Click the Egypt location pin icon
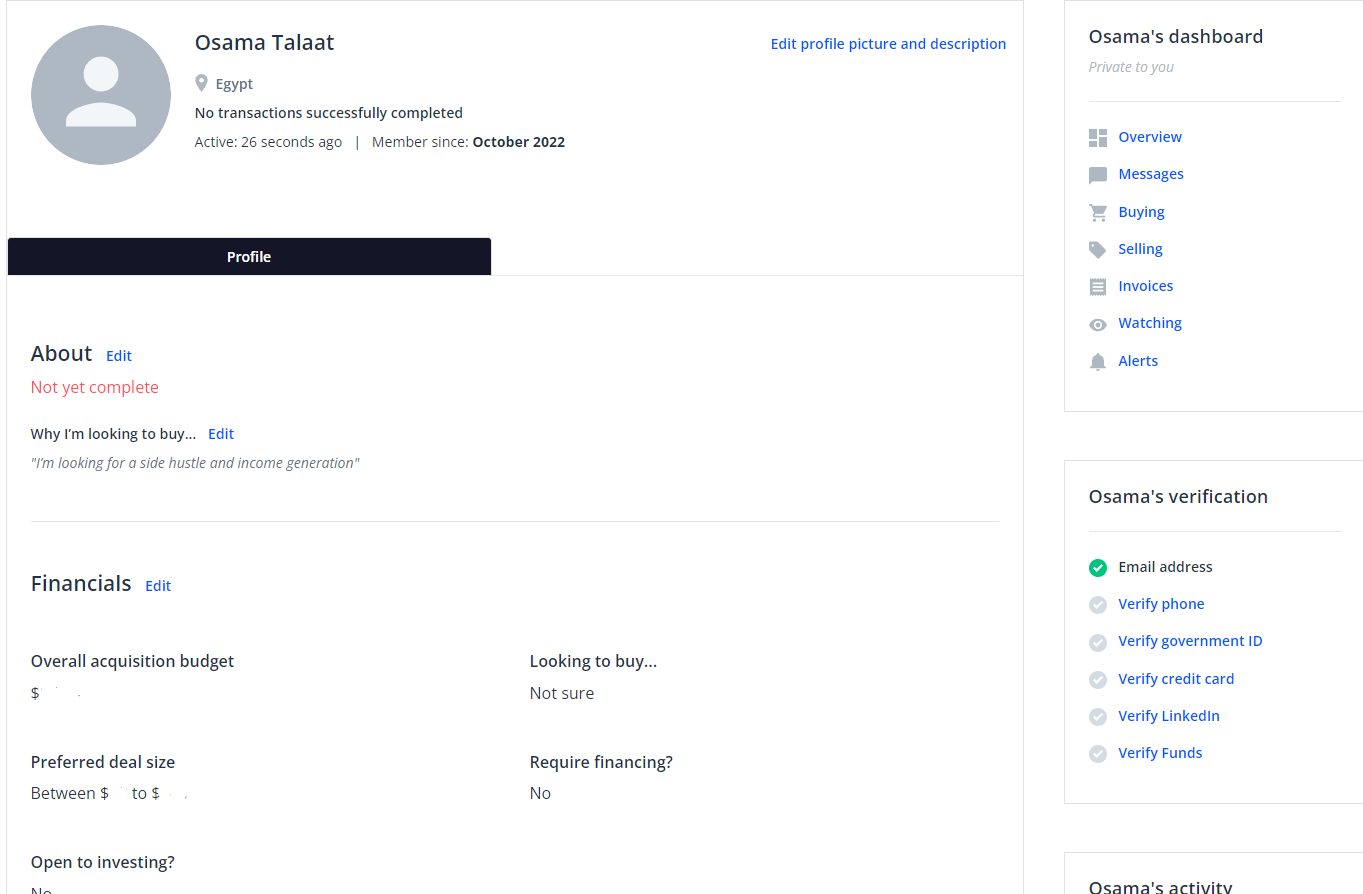The width and height of the screenshot is (1363, 894). click(201, 84)
